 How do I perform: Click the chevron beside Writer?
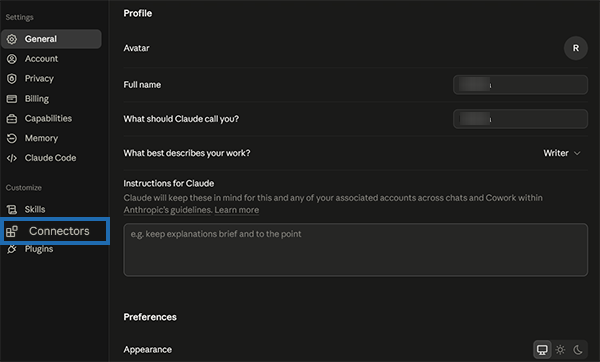577,153
